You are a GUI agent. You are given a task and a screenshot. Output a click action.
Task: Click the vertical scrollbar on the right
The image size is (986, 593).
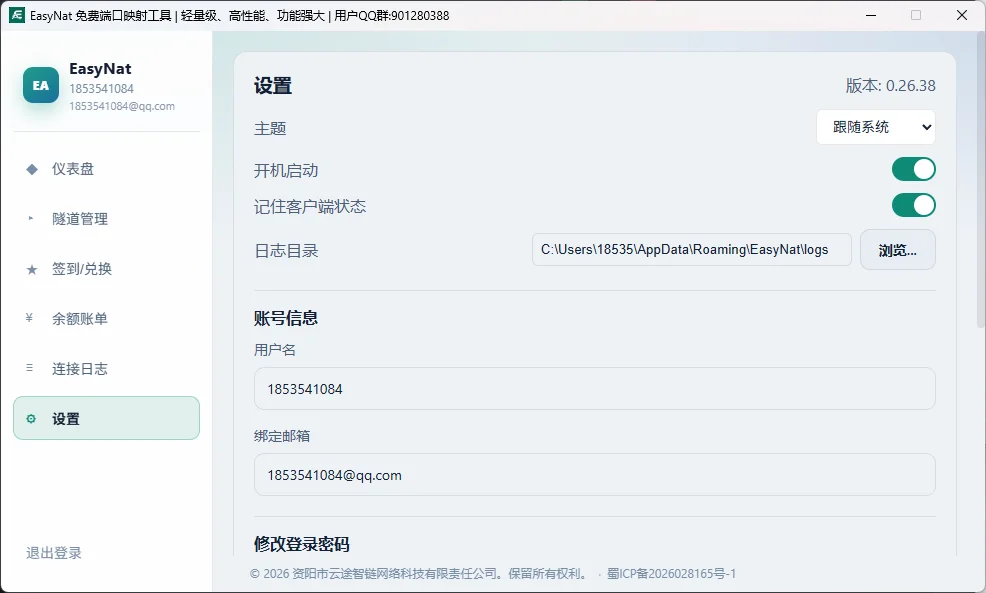pos(980,182)
